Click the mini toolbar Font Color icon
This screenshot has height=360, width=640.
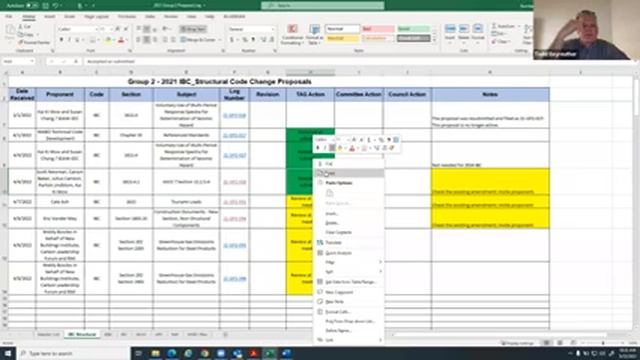352,148
